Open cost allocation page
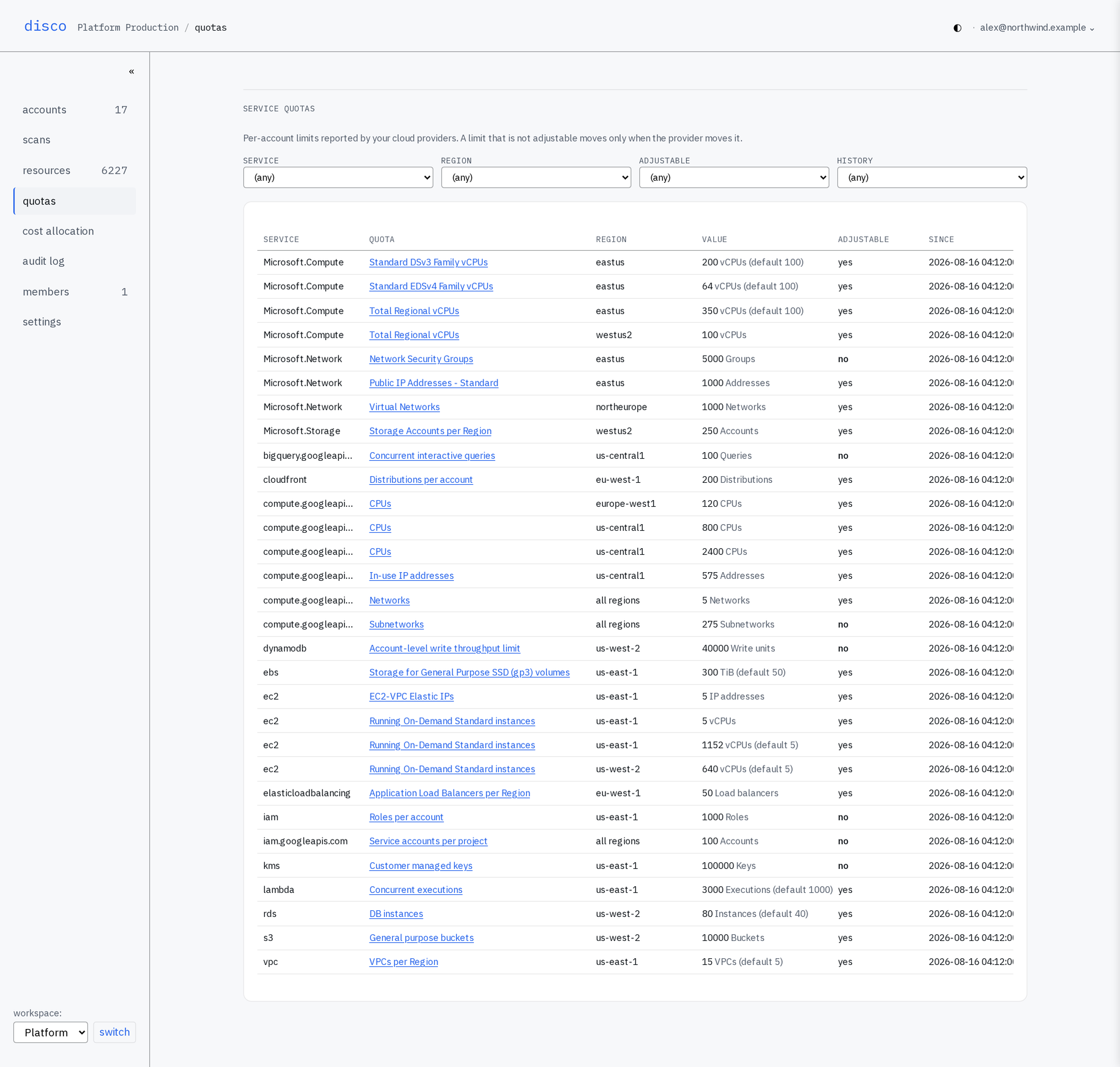 [x=75, y=231]
